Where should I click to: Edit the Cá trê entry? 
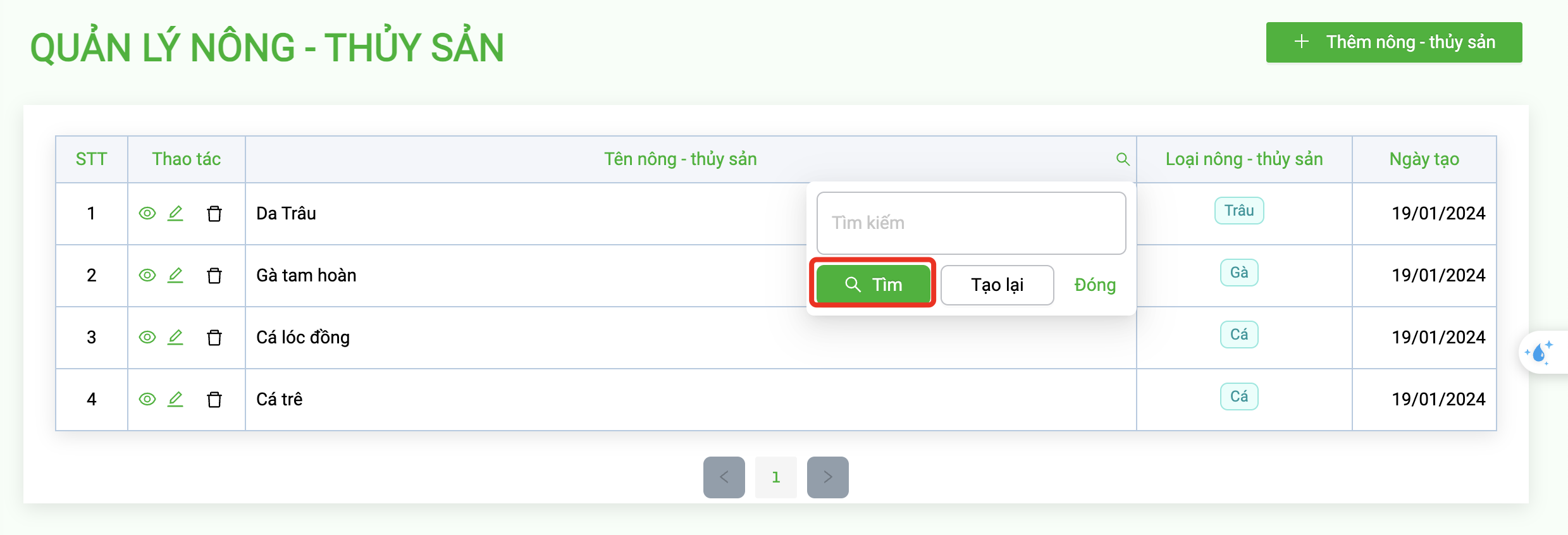pyautogui.click(x=175, y=399)
